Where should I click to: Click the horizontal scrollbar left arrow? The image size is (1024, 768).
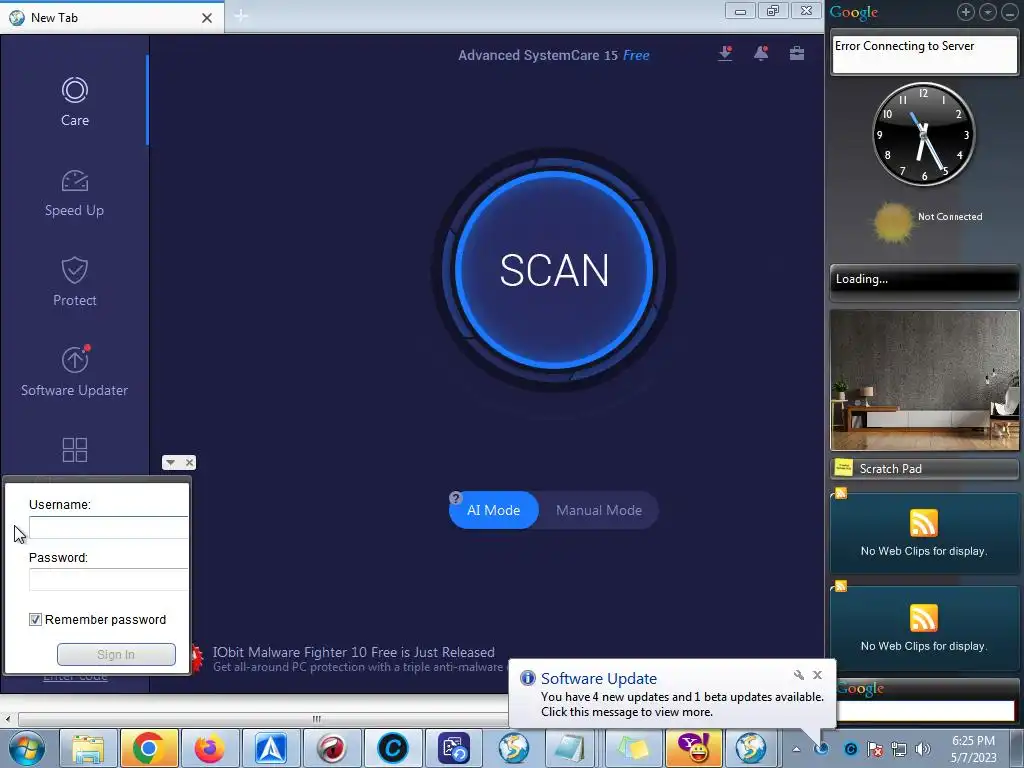[x=8, y=719]
